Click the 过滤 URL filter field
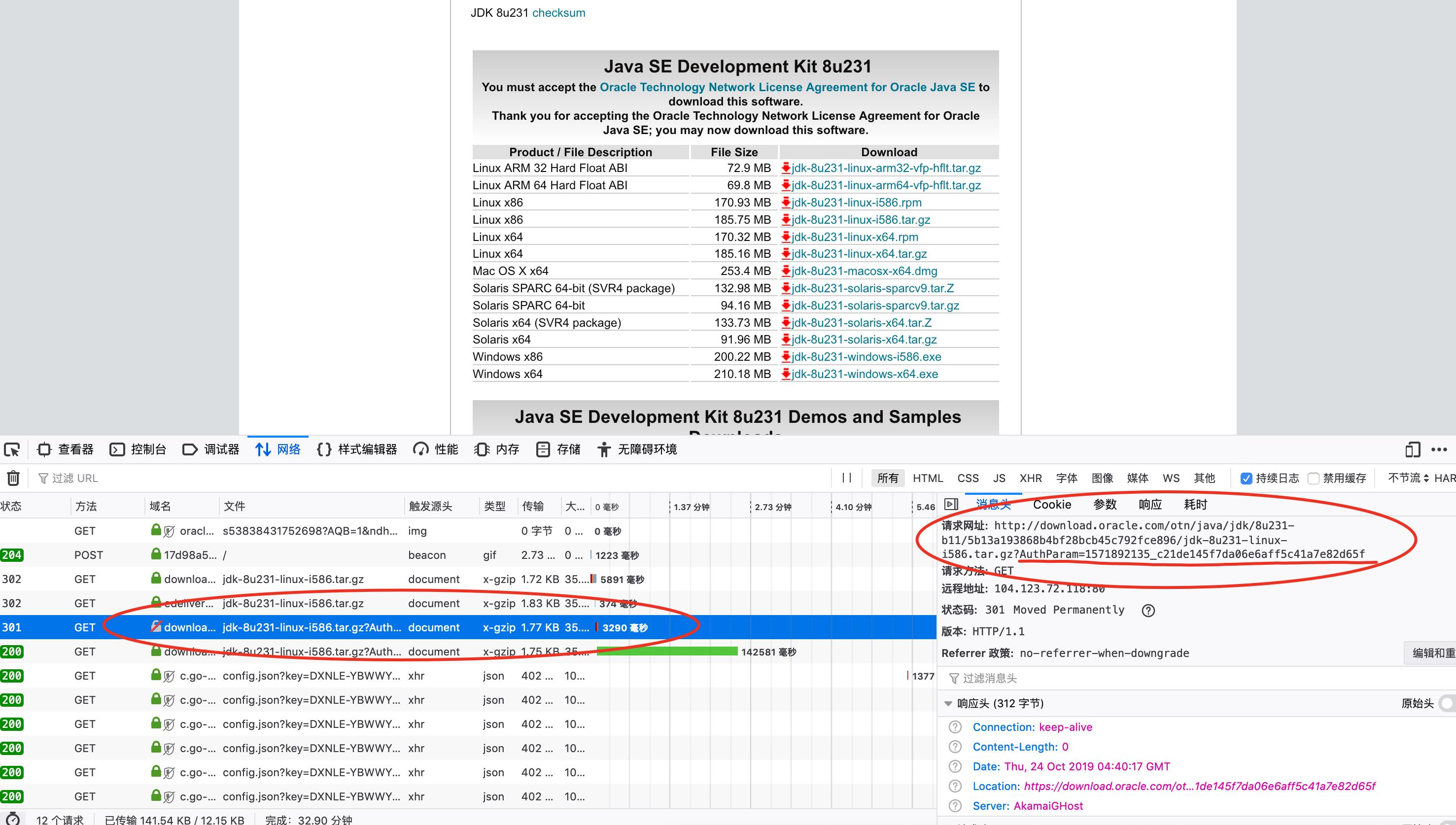 (x=431, y=478)
